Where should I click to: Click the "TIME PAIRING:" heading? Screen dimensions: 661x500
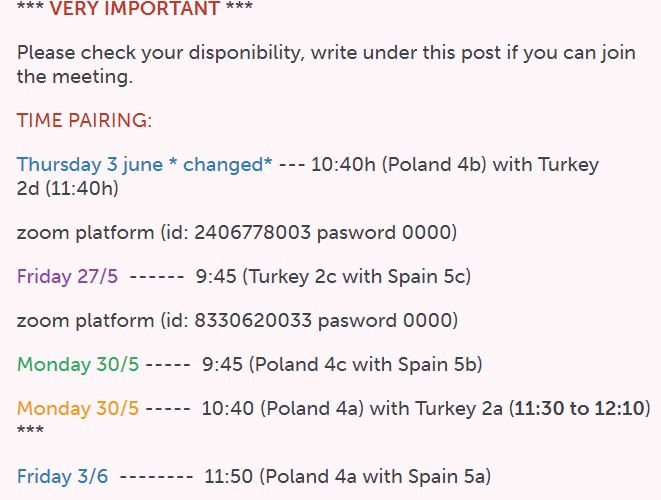(84, 121)
